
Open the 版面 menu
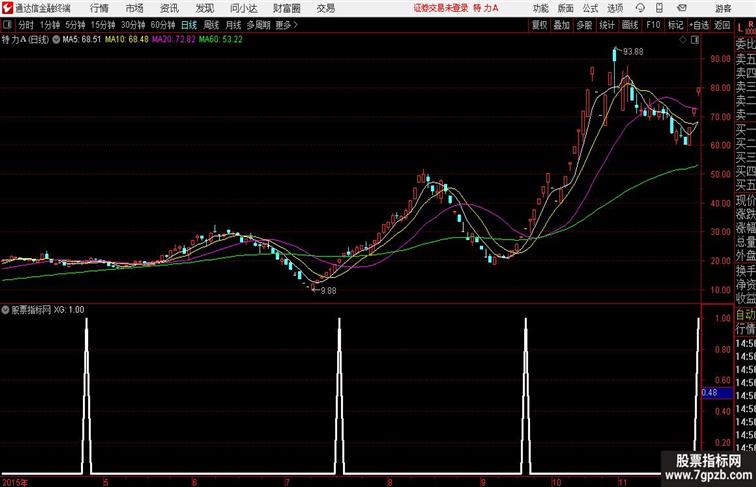[566, 8]
